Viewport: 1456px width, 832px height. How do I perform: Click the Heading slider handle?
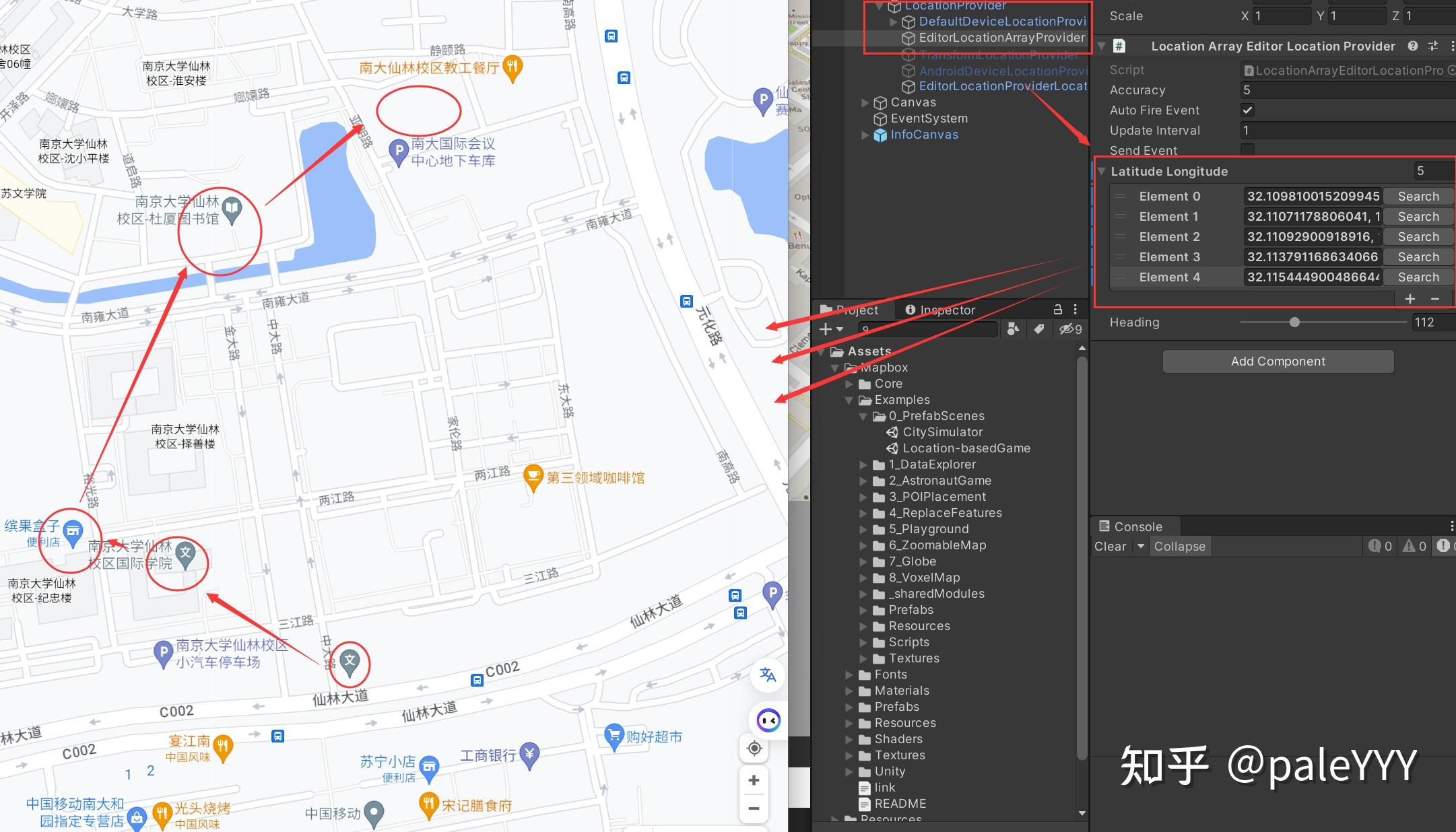coord(1294,322)
